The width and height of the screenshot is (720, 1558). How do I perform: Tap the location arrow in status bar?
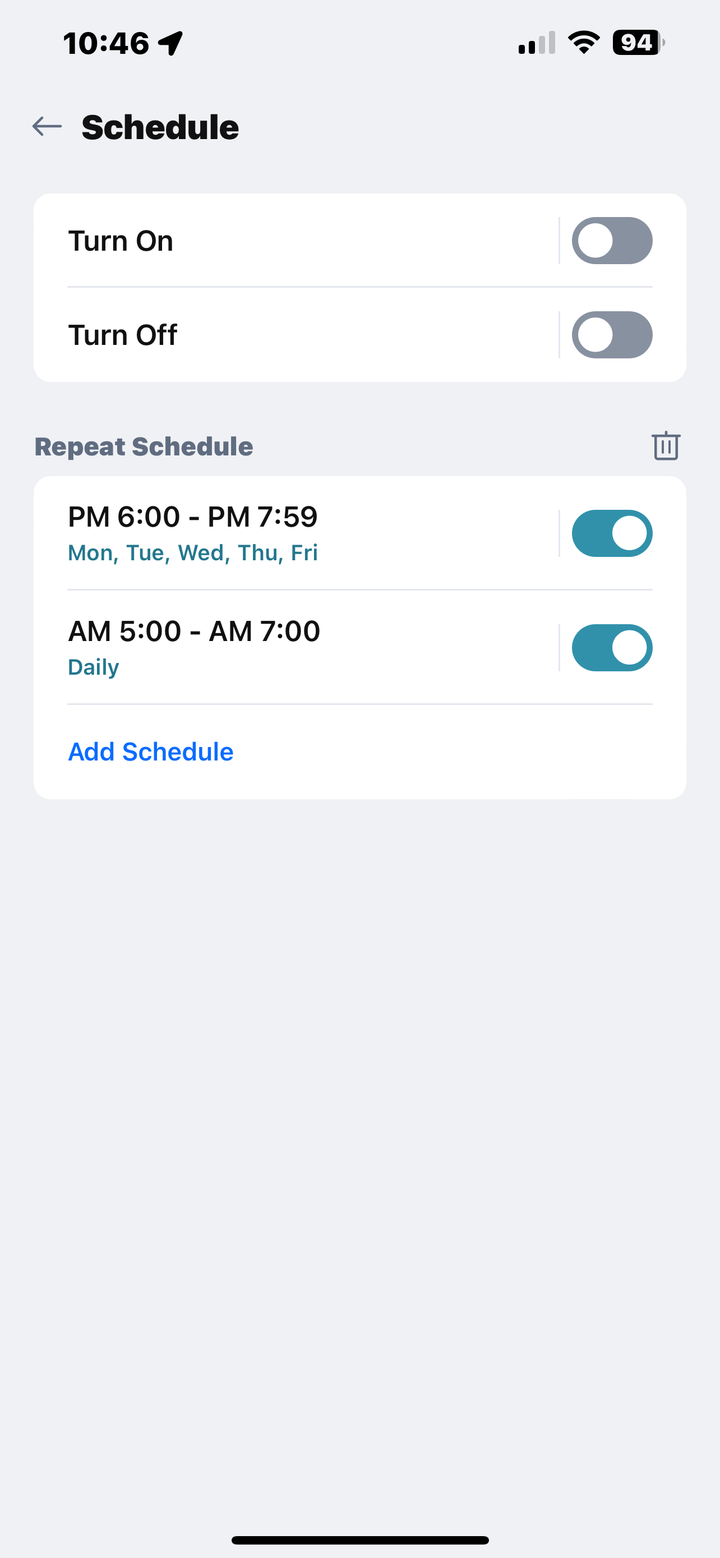(x=171, y=43)
